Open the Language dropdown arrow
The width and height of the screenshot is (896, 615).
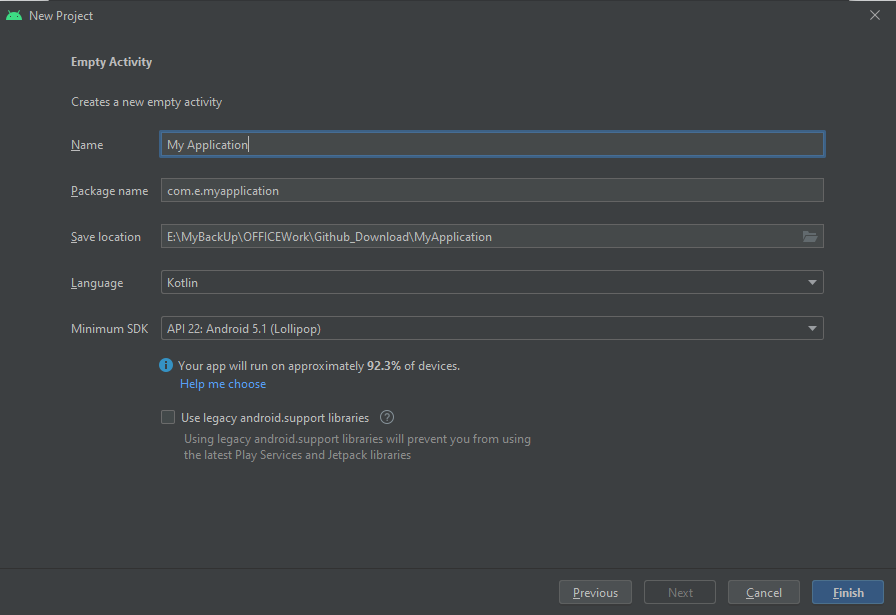pos(813,282)
